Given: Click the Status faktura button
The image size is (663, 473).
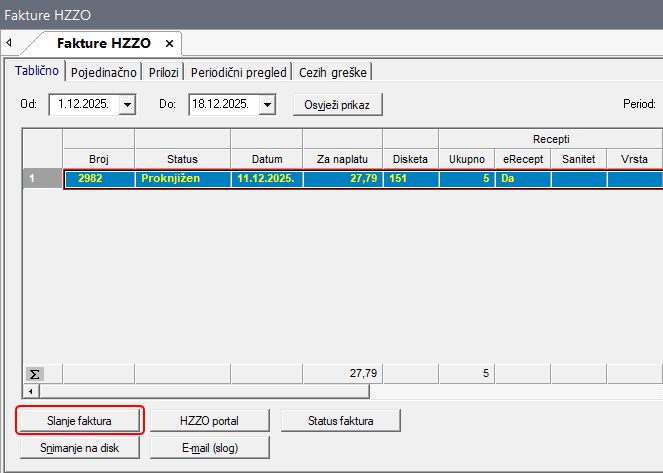Looking at the screenshot, I should 341,420.
